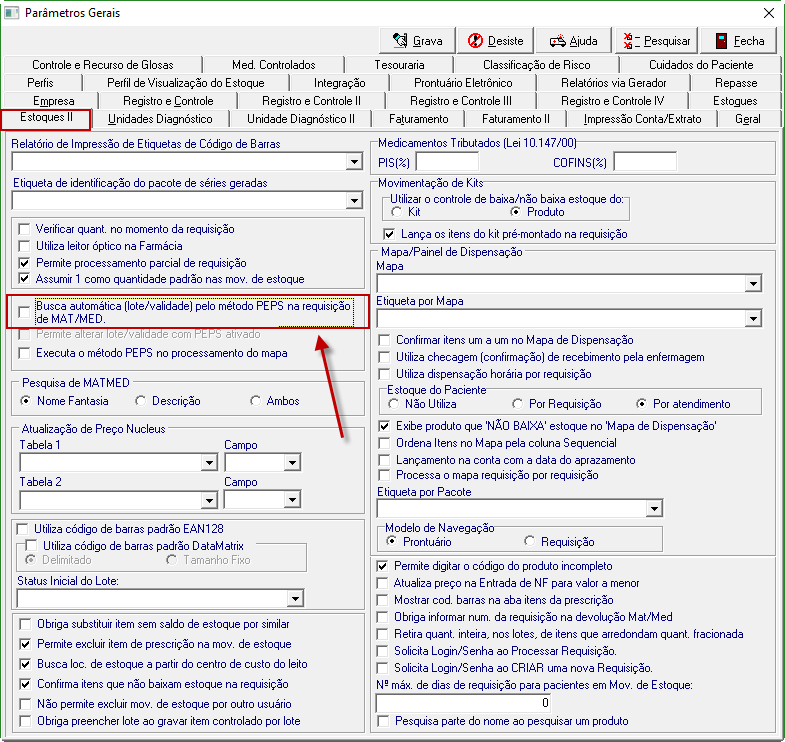Viewport: 785px width, 742px height.
Task: Switch to the Geral tab
Action: [x=747, y=119]
